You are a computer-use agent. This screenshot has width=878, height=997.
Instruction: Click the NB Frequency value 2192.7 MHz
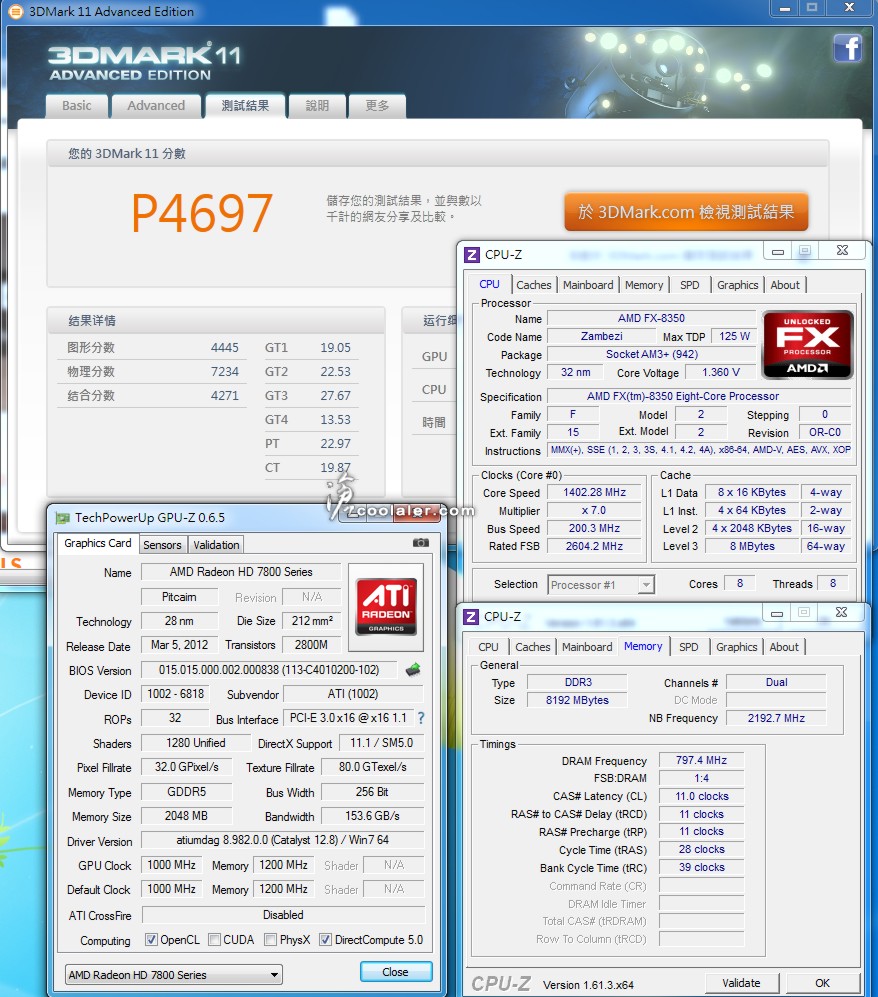tap(776, 718)
